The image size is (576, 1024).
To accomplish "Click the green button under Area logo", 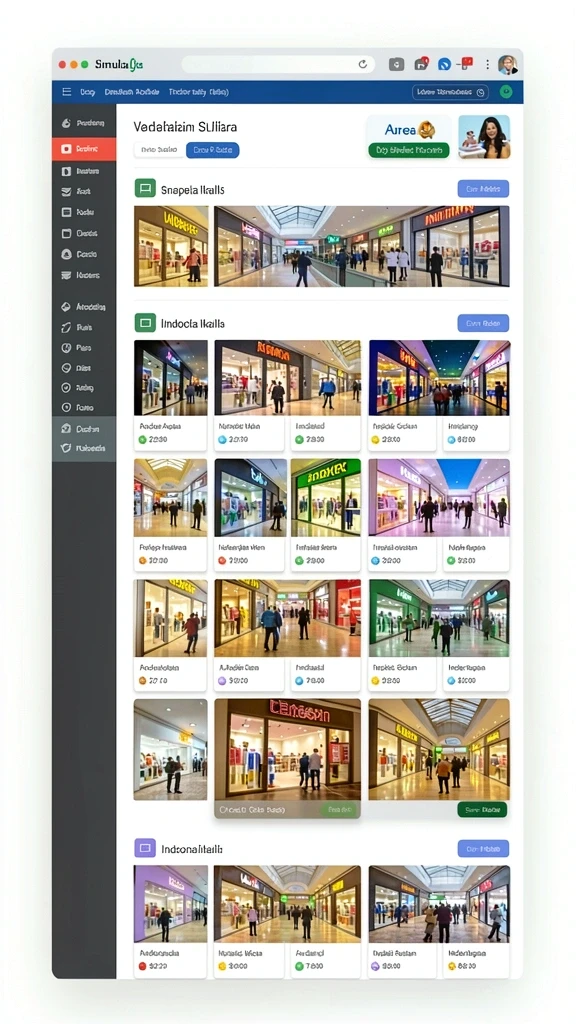I will pos(409,150).
